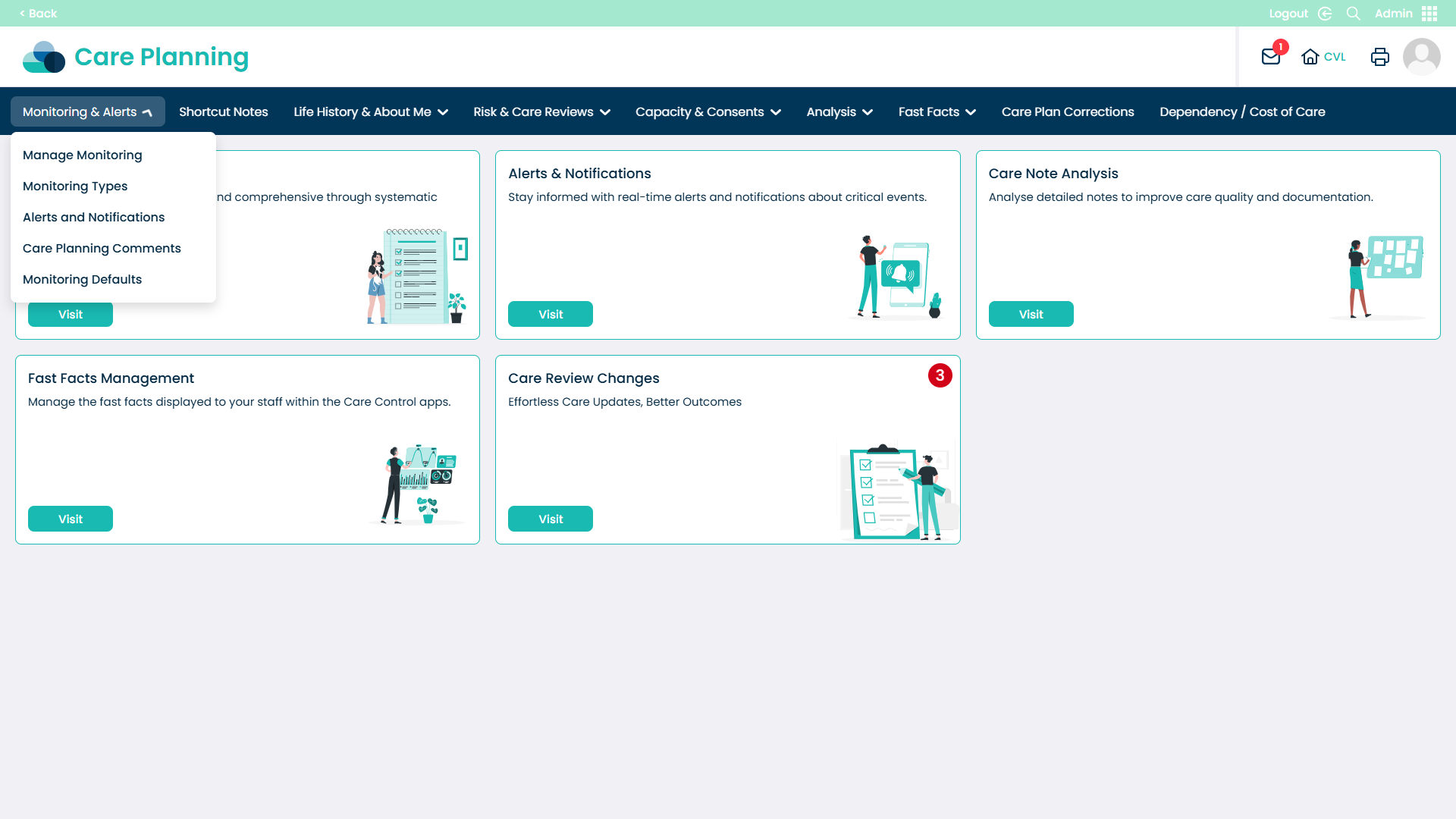
Task: Select Monitoring Types from the dropdown list
Action: click(75, 186)
